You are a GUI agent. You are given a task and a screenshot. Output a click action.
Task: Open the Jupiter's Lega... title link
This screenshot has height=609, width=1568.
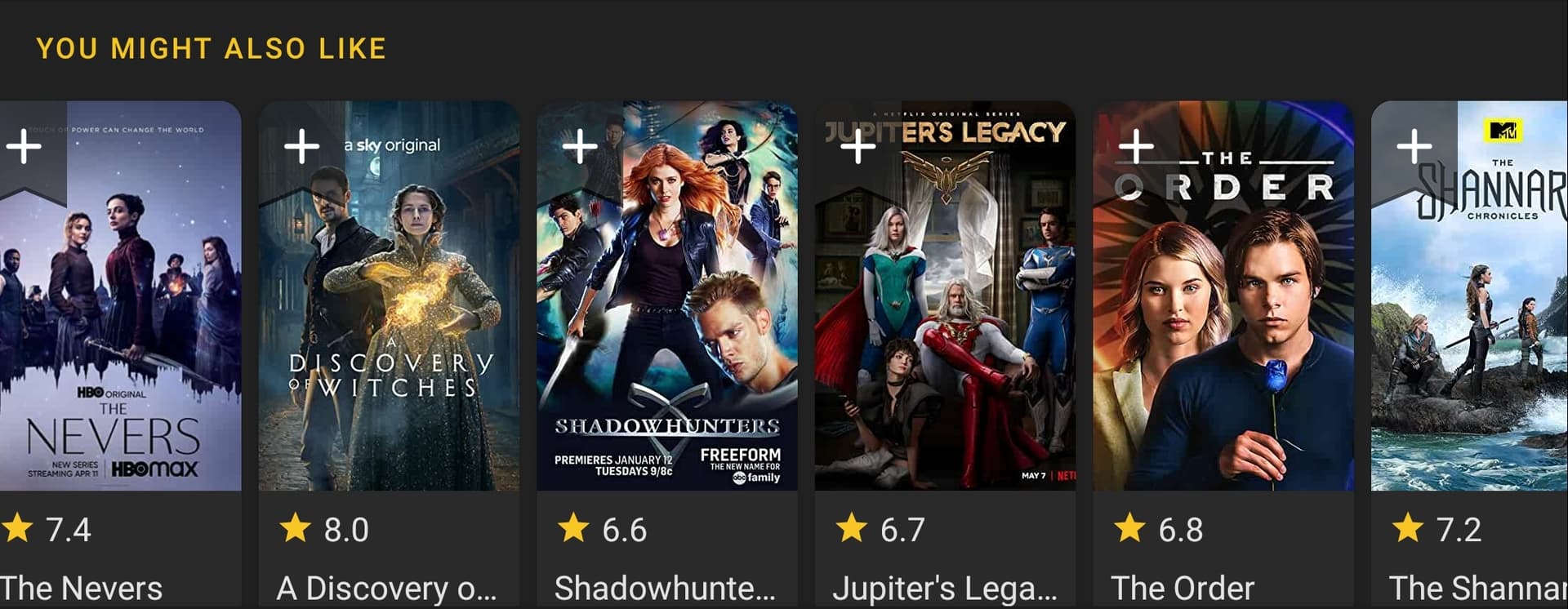pos(944,588)
